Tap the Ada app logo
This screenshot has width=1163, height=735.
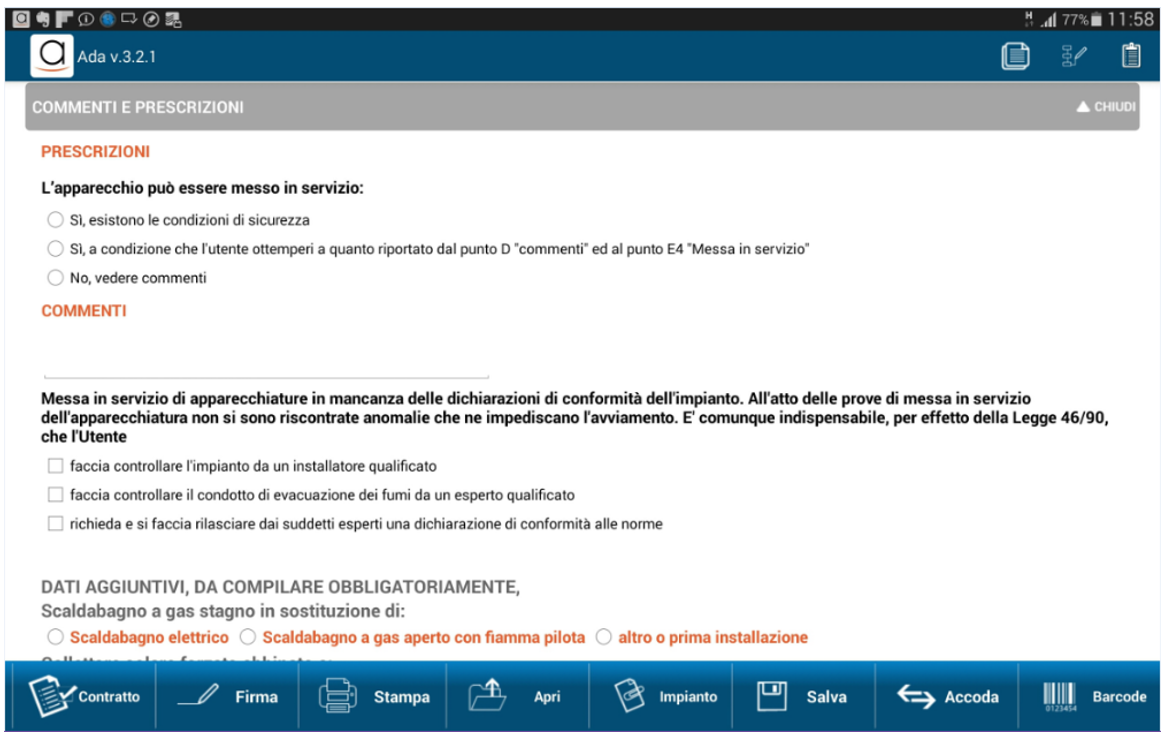52,56
